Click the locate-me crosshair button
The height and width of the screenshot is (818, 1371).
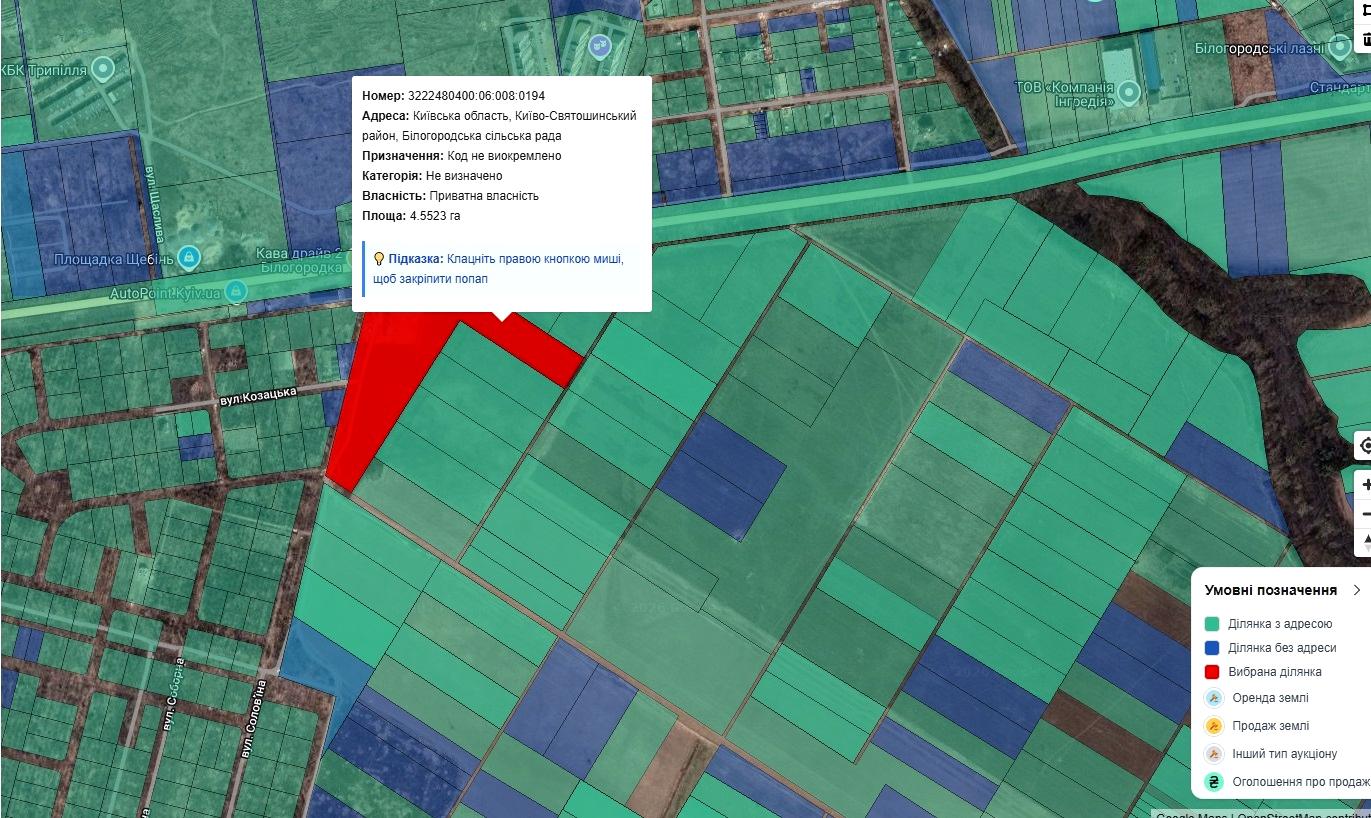pyautogui.click(x=1366, y=446)
